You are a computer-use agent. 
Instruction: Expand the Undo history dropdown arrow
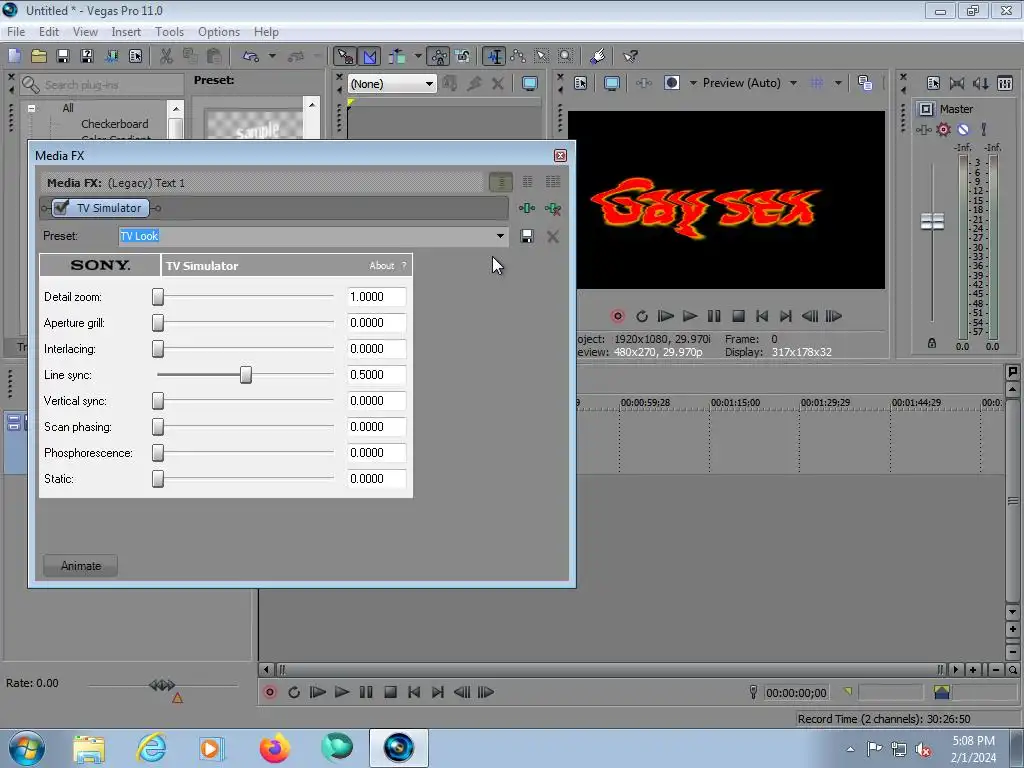(x=272, y=56)
